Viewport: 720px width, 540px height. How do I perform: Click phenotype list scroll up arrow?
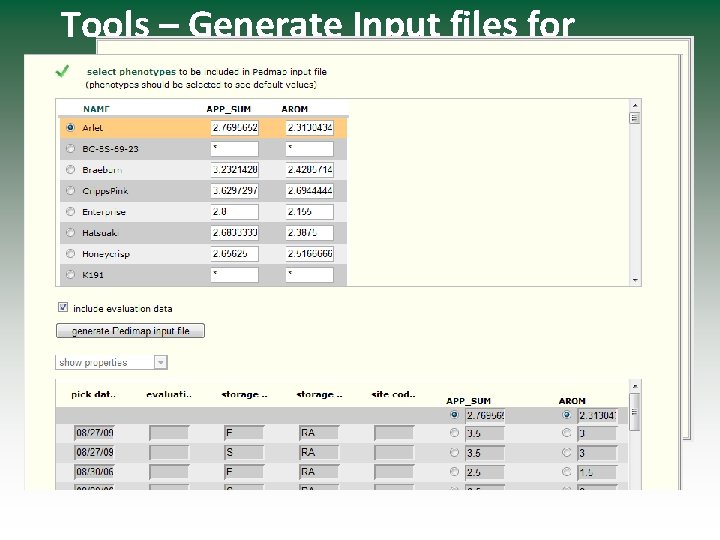(x=635, y=105)
